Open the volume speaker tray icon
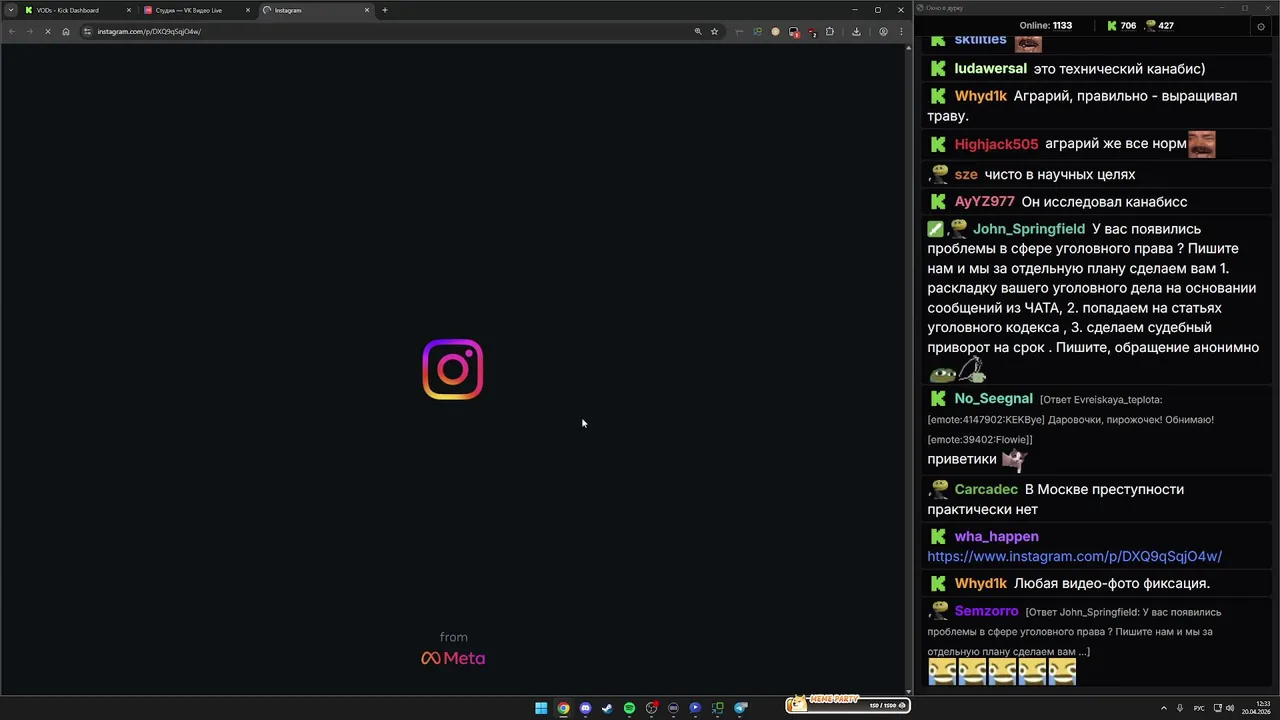This screenshot has height=720, width=1280. point(1230,708)
